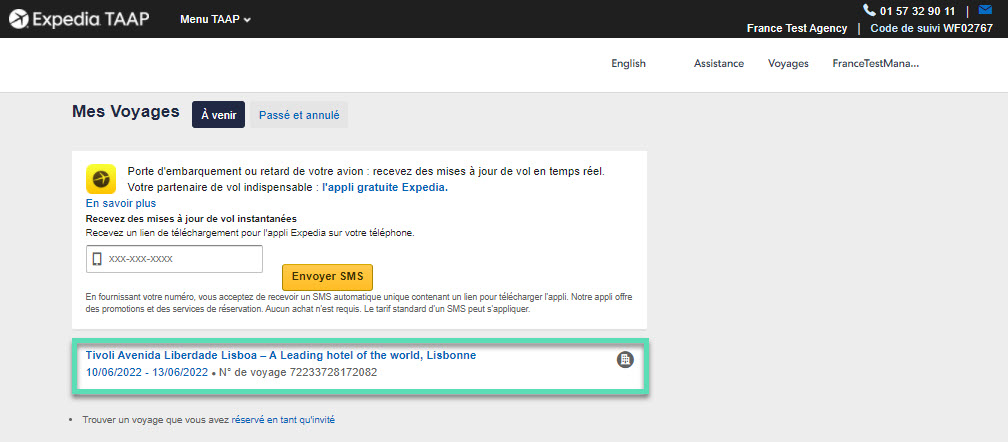Click phone number 01 57 32 90 11
The height and width of the screenshot is (442, 1008).
pos(917,10)
